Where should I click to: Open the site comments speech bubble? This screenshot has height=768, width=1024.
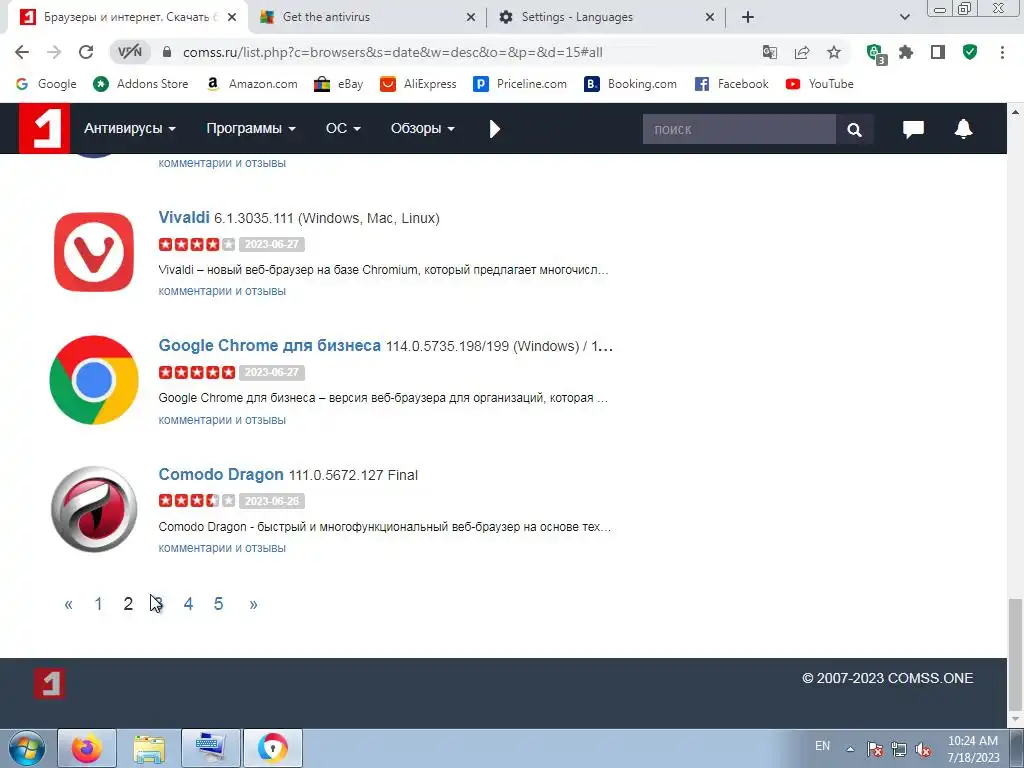[x=913, y=129]
